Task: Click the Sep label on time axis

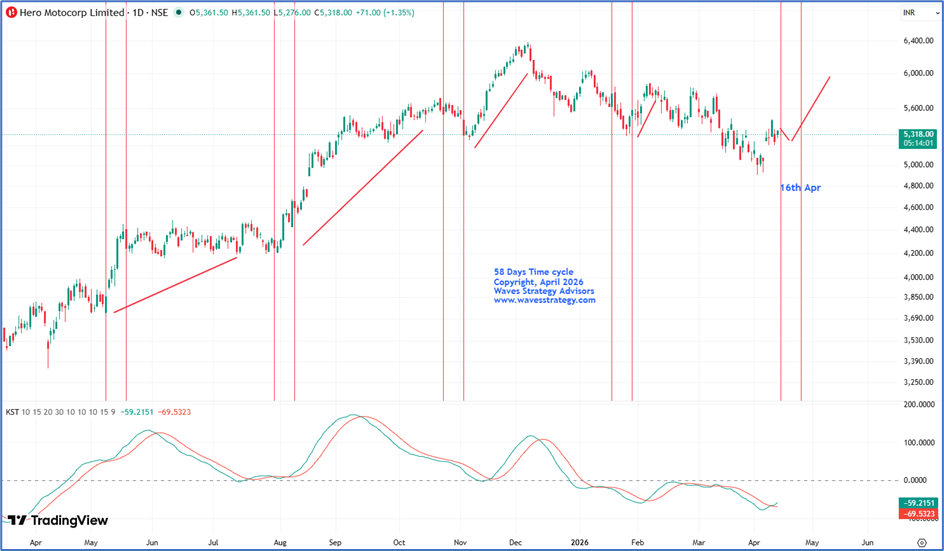Action: tap(335, 543)
